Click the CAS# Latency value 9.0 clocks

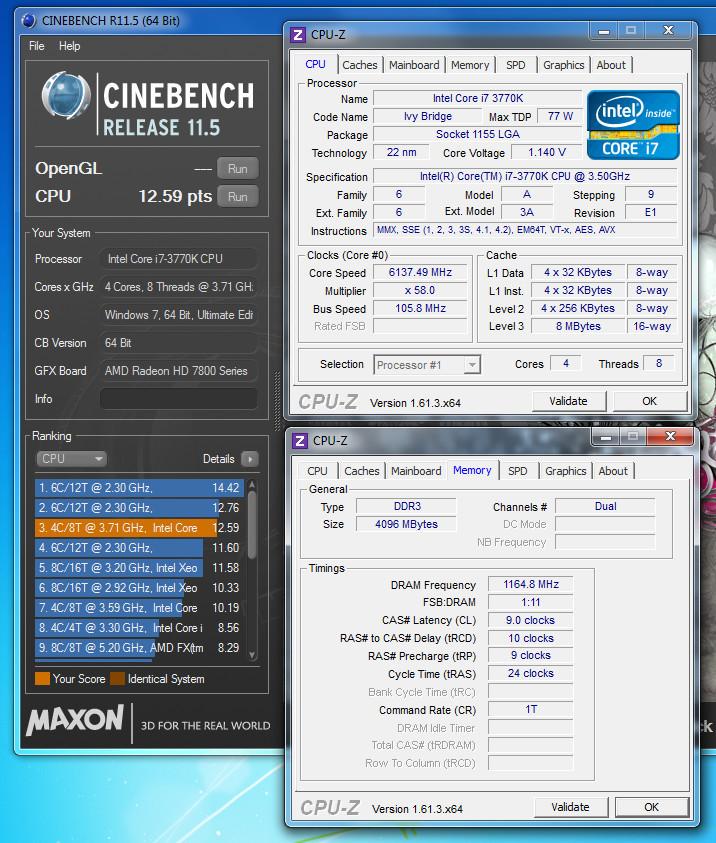coord(531,620)
